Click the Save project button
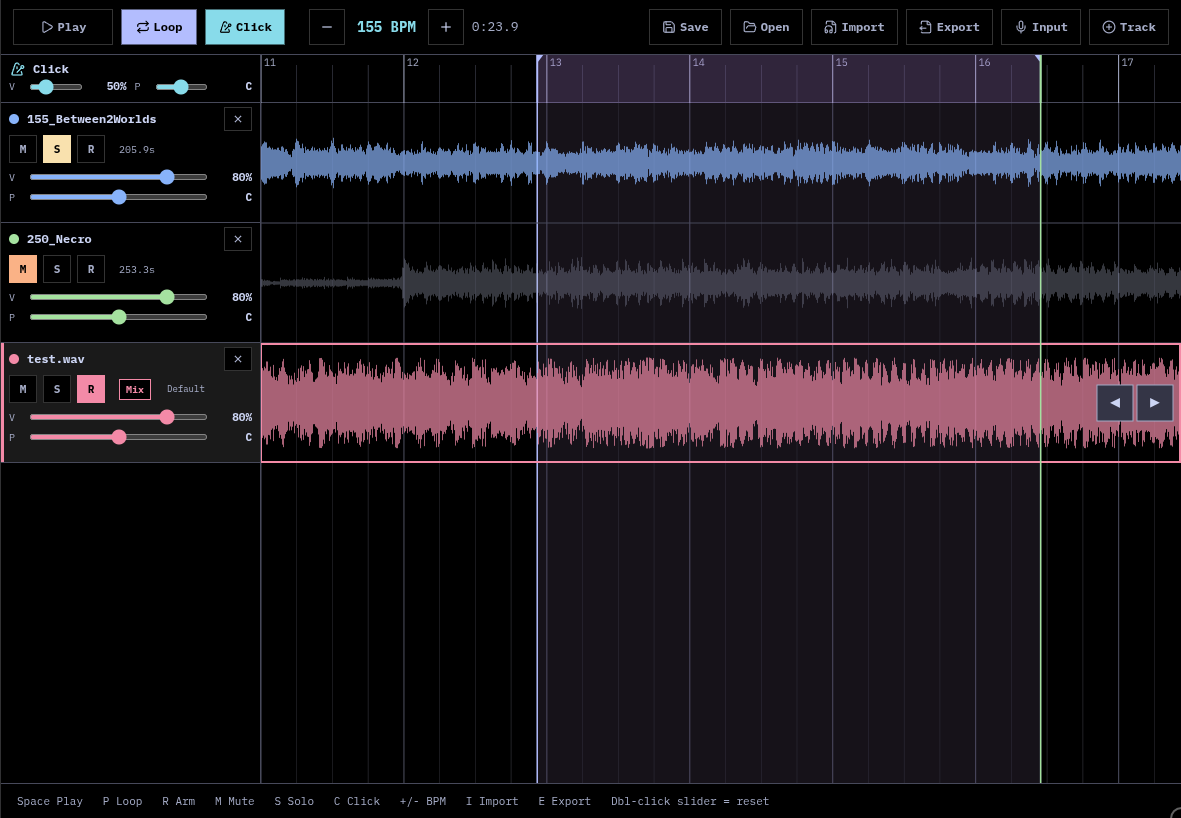Image resolution: width=1181 pixels, height=818 pixels. [x=685, y=27]
